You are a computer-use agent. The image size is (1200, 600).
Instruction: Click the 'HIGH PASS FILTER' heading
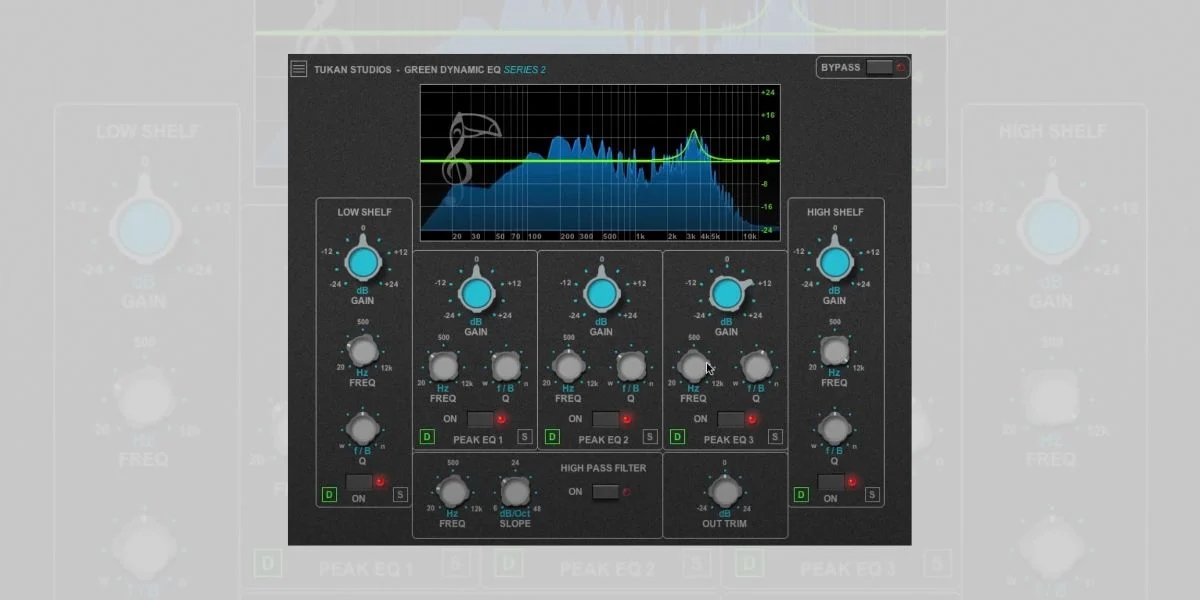(603, 468)
